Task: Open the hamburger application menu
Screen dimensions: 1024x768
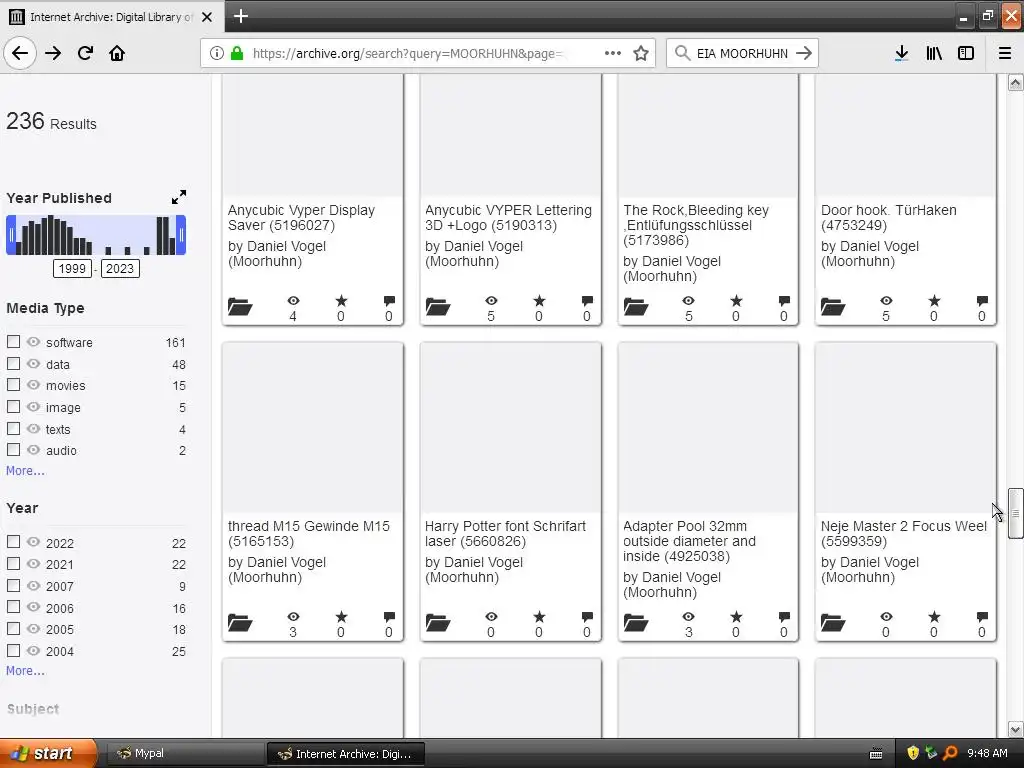Action: coord(1004,53)
